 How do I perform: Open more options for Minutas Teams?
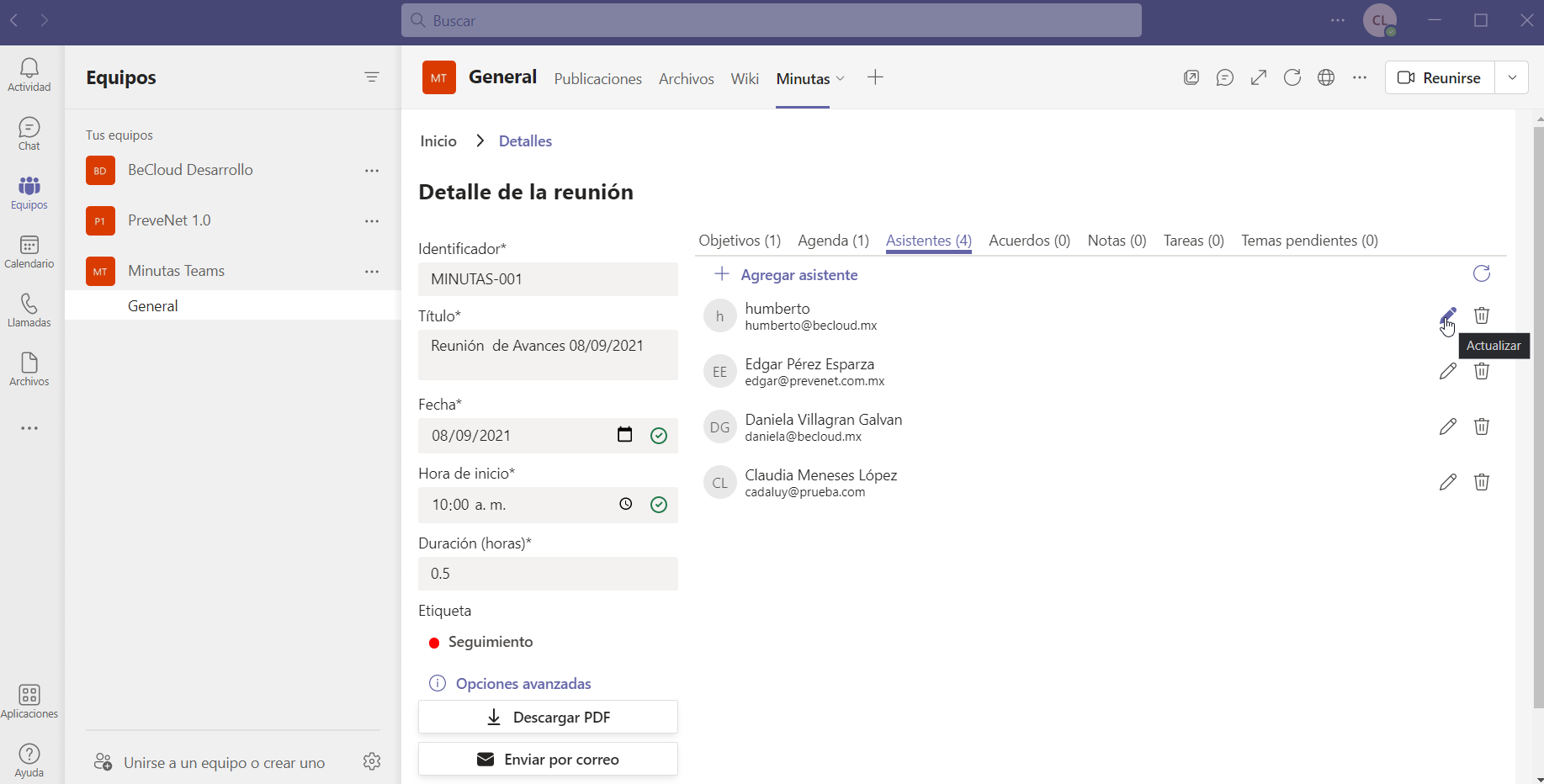tap(372, 272)
